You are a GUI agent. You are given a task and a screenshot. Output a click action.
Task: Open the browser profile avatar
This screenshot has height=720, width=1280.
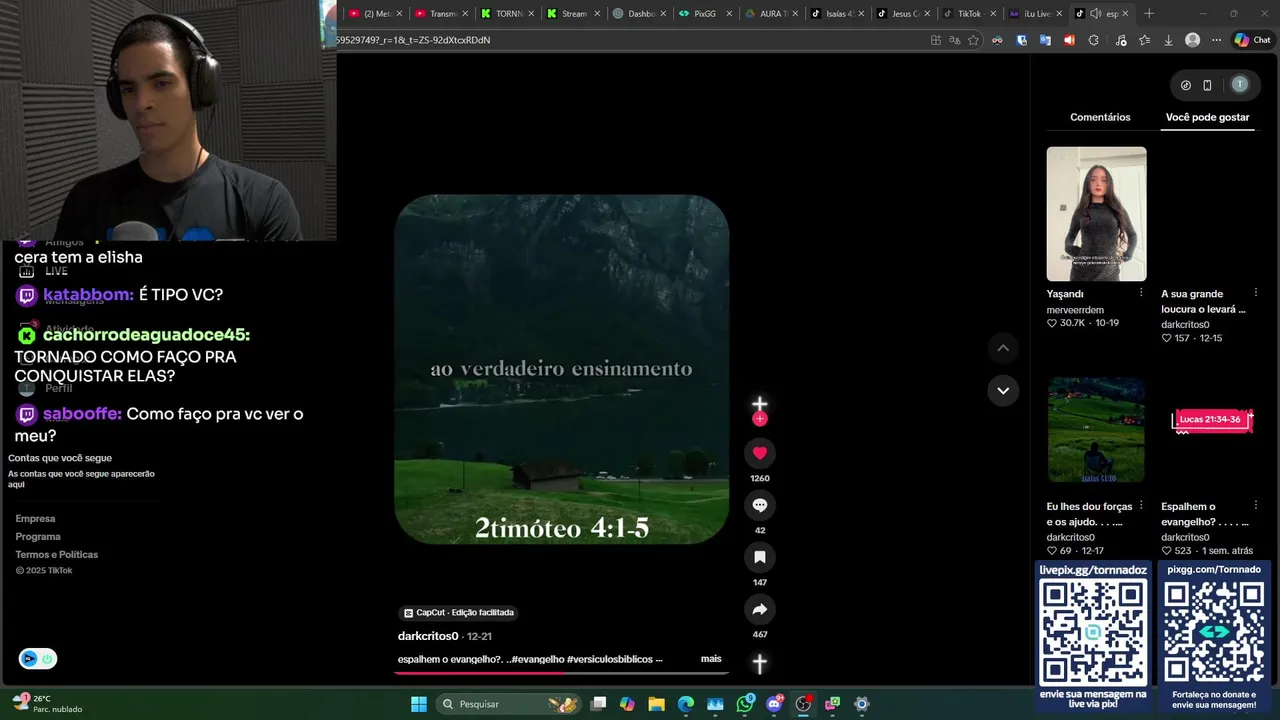click(1192, 40)
